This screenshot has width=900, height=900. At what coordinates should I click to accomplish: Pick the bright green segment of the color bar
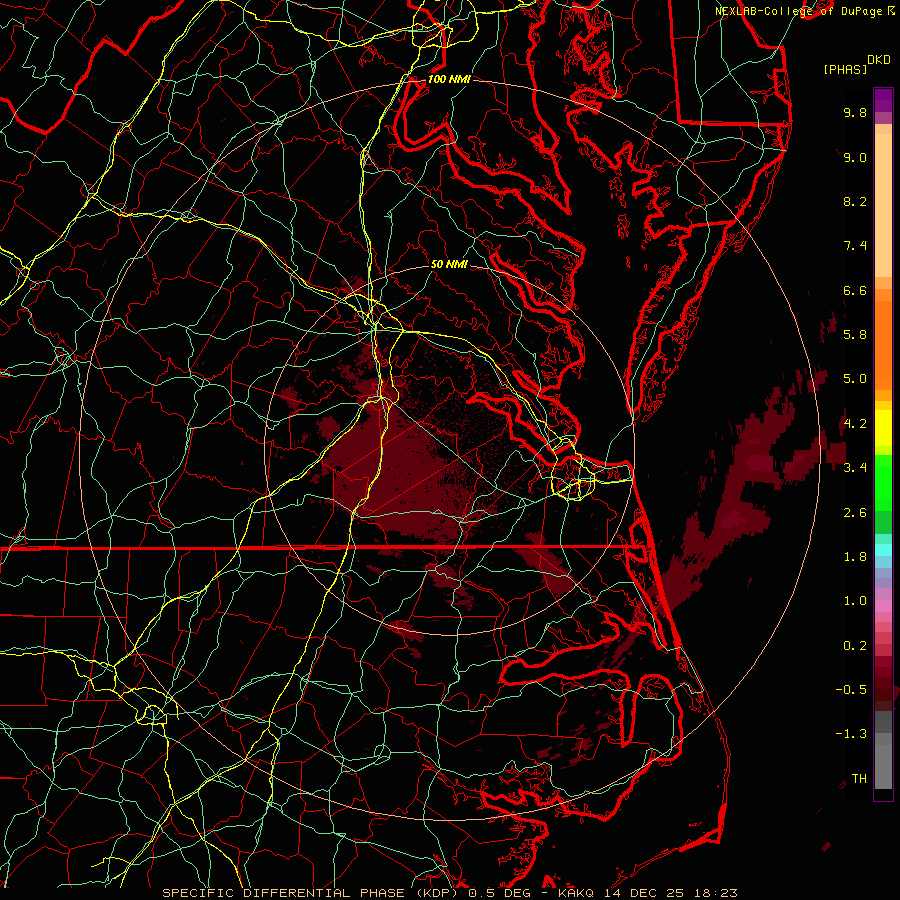[883, 483]
